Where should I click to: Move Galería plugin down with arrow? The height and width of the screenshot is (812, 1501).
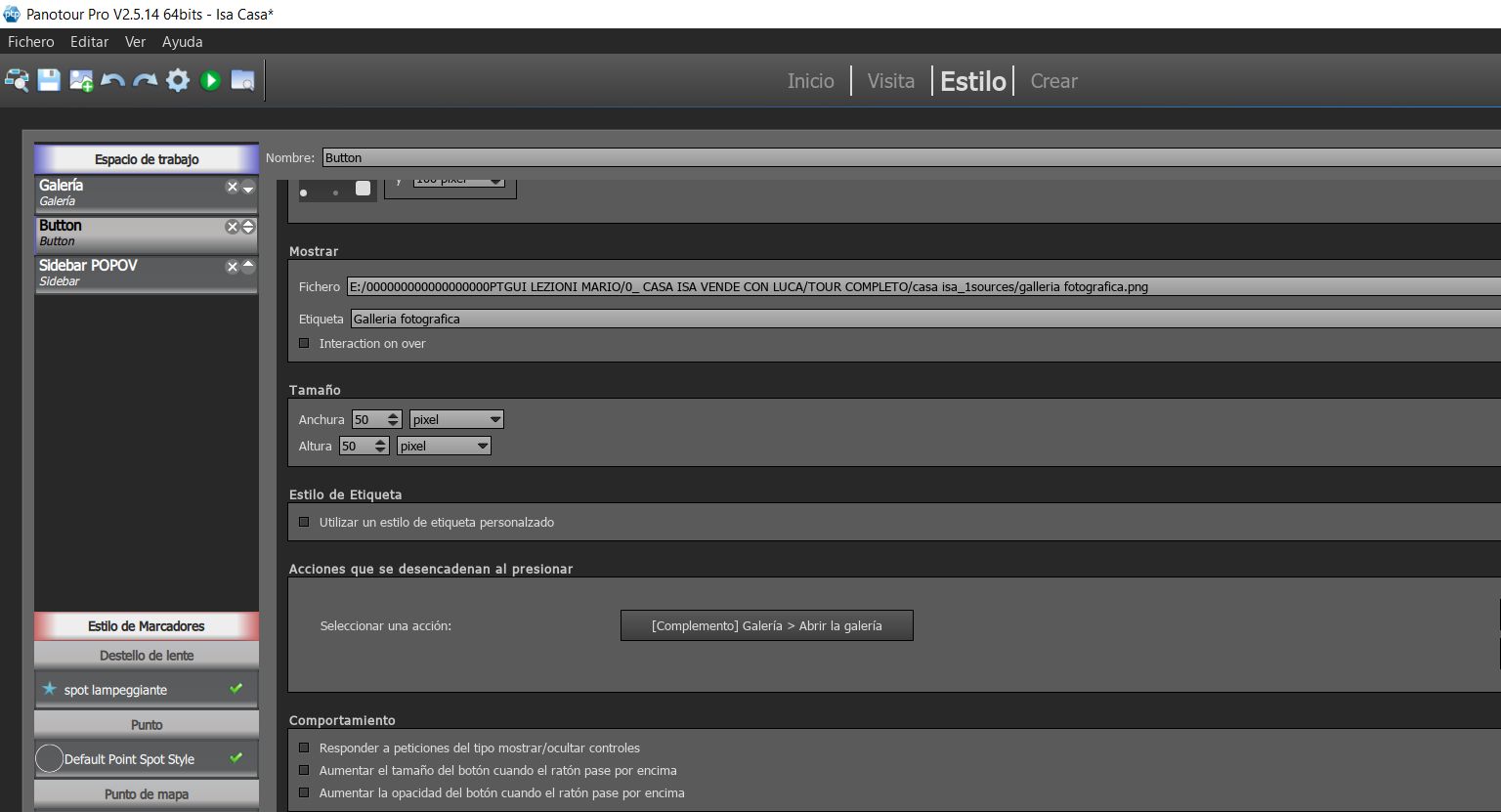[x=248, y=189]
